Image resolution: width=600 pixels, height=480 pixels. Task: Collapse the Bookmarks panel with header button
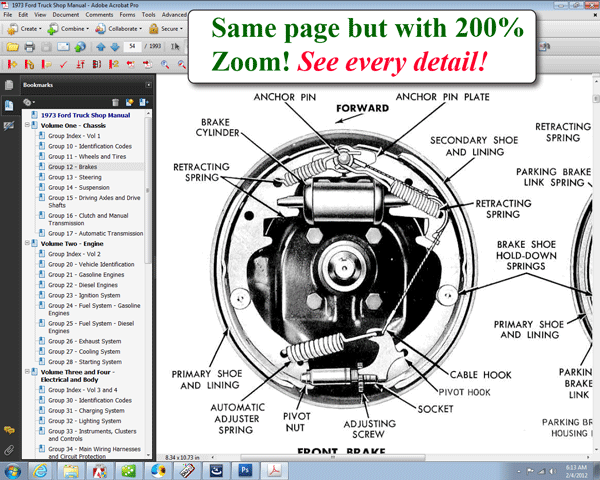coord(148,85)
